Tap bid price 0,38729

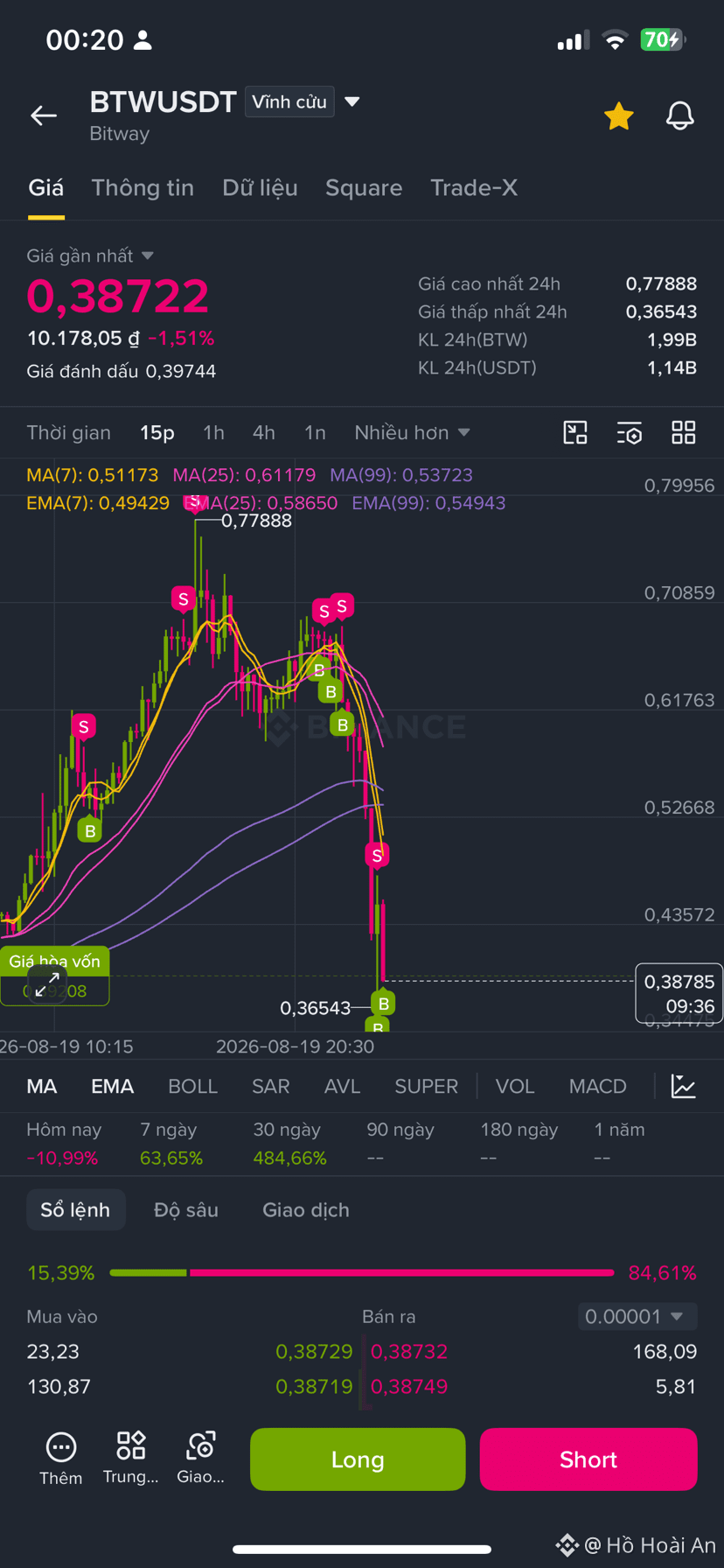(x=314, y=1351)
